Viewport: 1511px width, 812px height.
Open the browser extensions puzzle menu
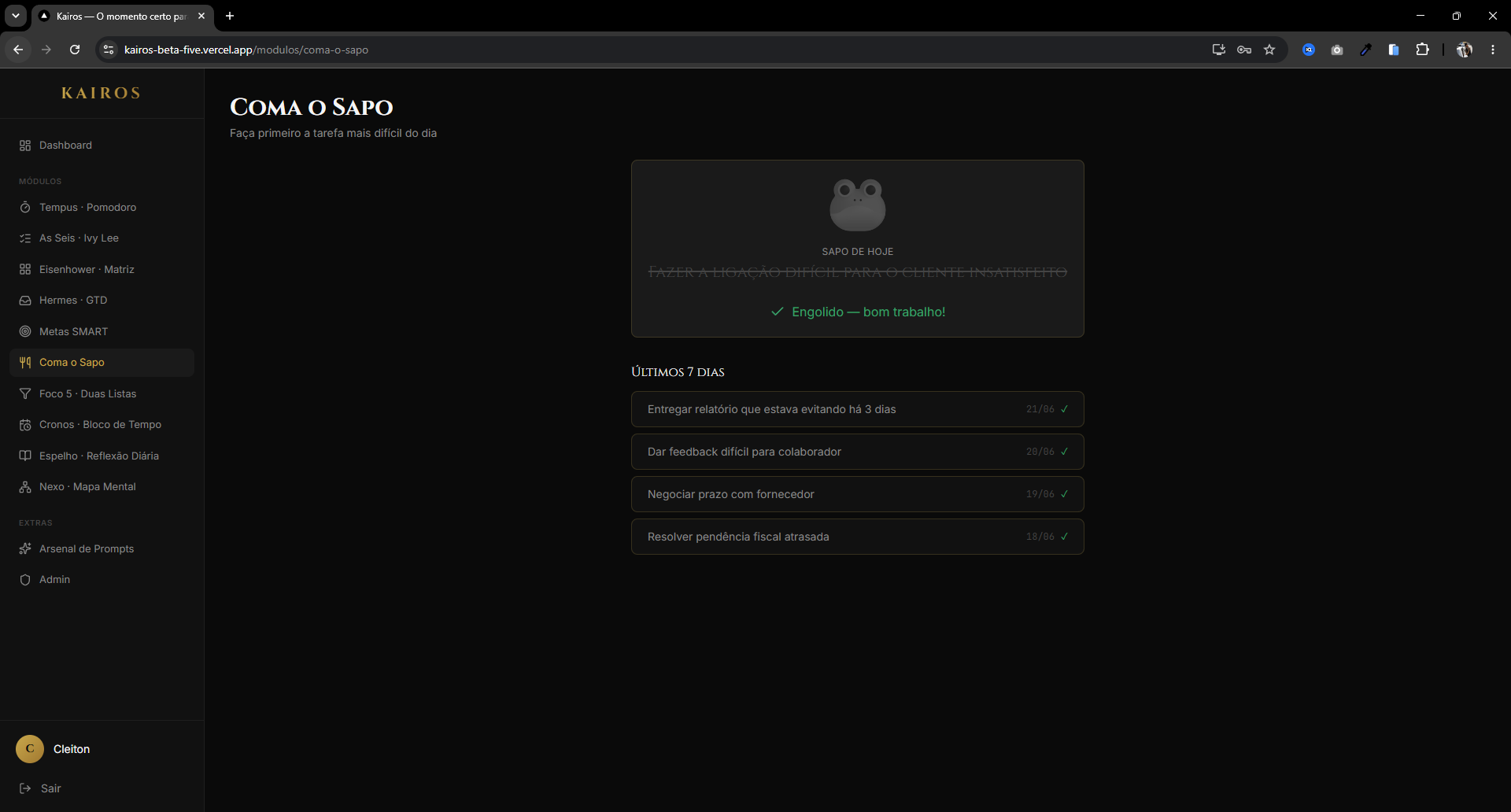pyautogui.click(x=1422, y=50)
